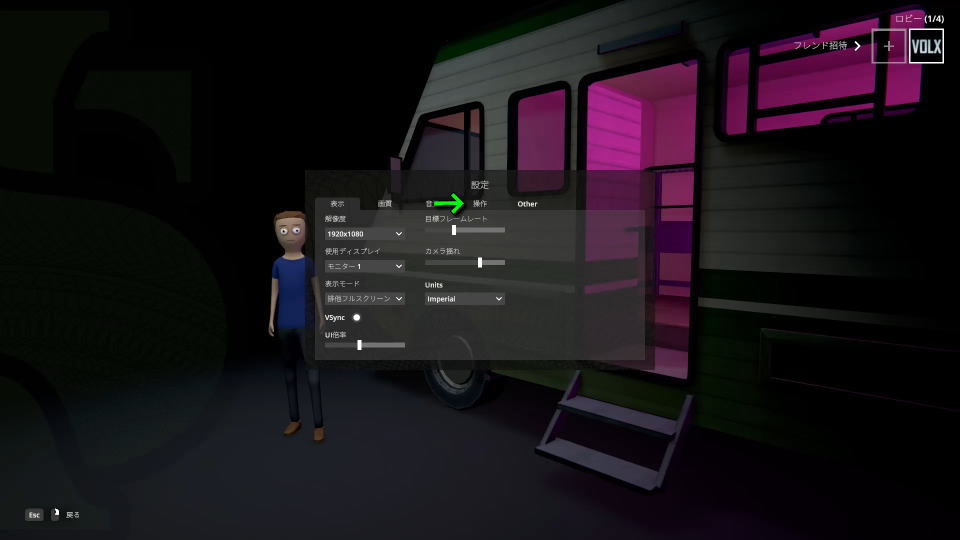The width and height of the screenshot is (960, 540).
Task: Click the right mouse button icon
Action: [x=56, y=514]
